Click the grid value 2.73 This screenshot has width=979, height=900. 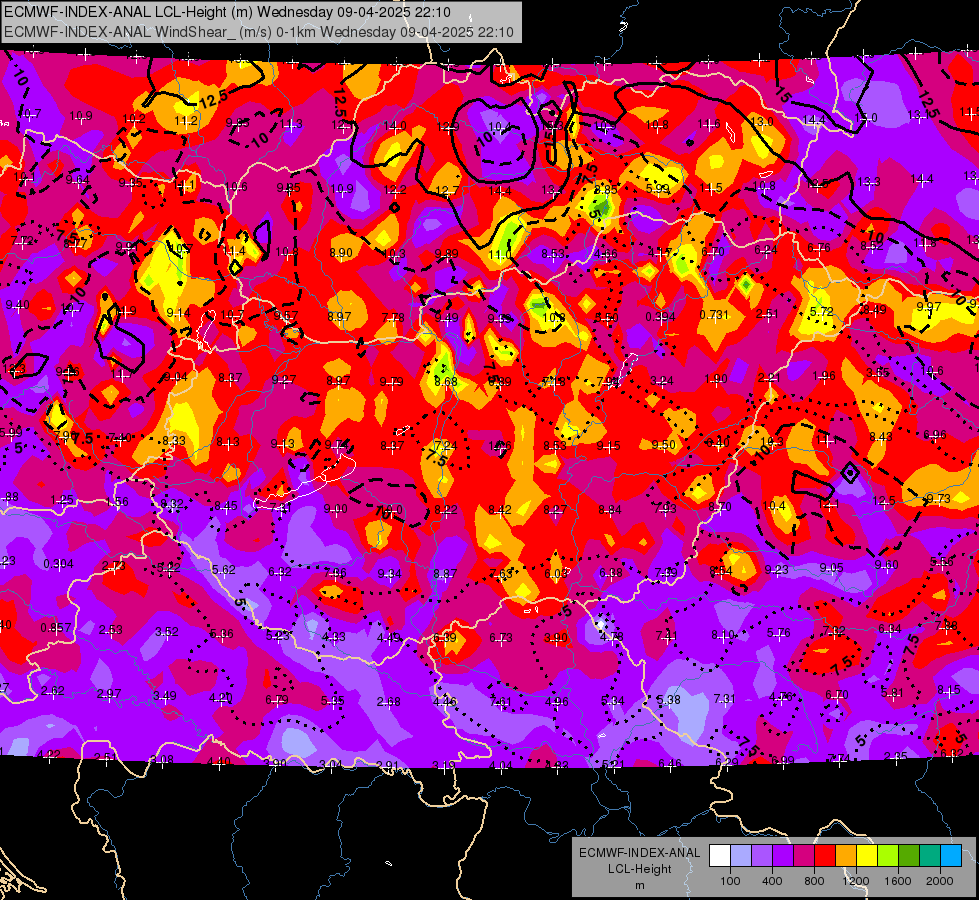tap(114, 566)
